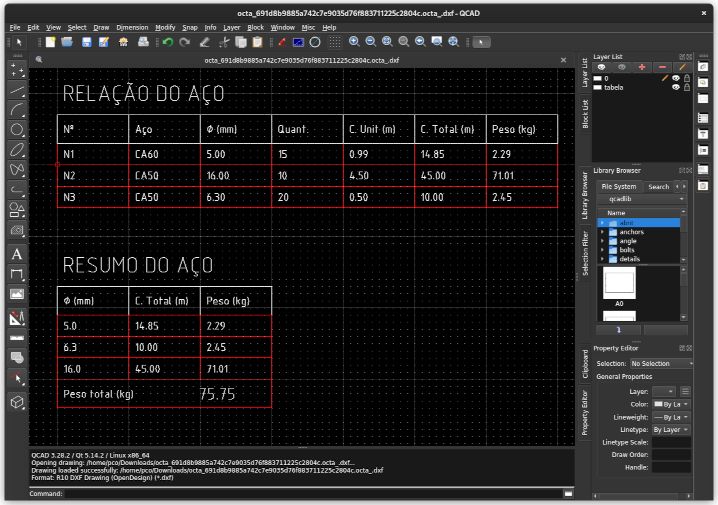Select the Ellipse drawing tool
The width and height of the screenshot is (718, 505).
click(17, 150)
